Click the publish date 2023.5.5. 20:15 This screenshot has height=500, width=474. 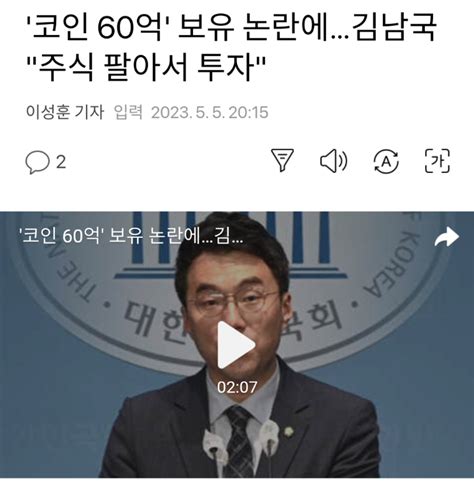click(x=210, y=112)
